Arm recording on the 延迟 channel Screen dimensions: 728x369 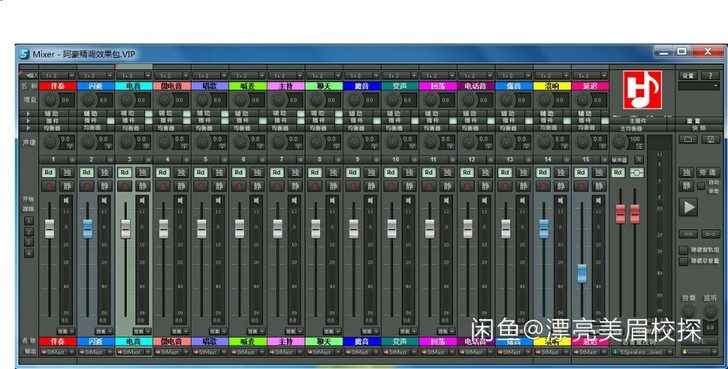click(x=581, y=186)
